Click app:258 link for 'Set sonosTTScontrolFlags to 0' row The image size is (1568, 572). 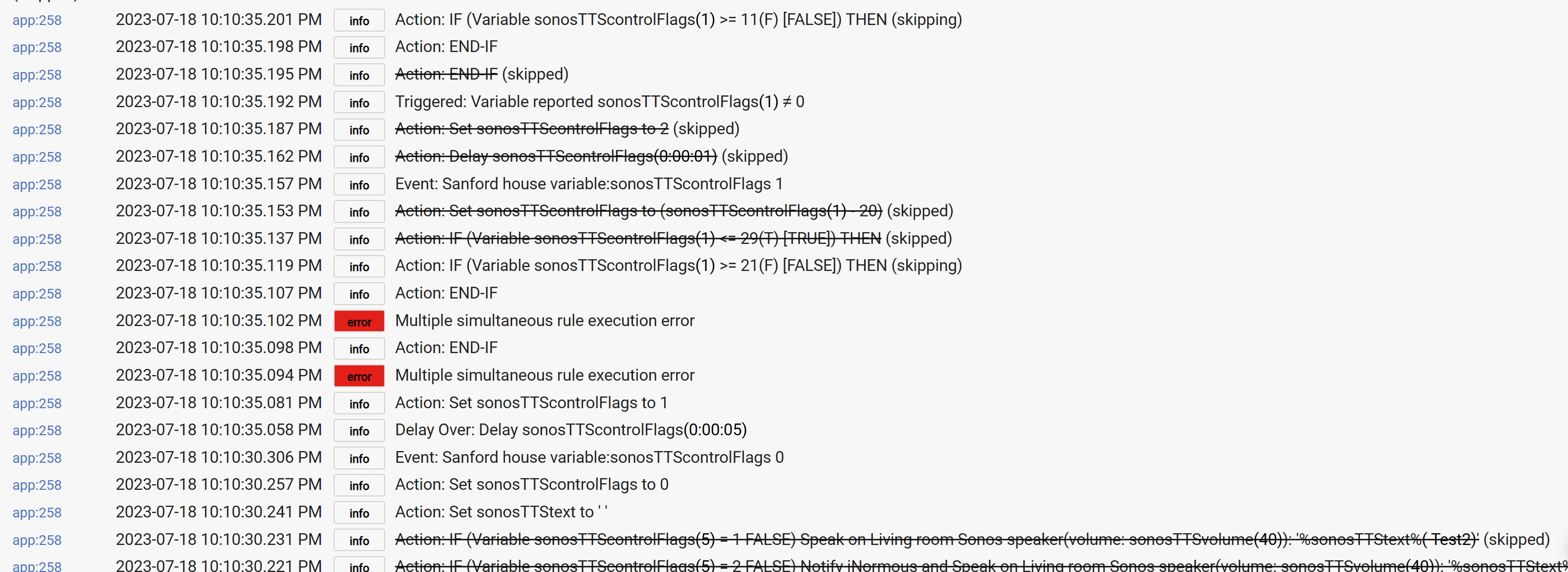tap(37, 485)
